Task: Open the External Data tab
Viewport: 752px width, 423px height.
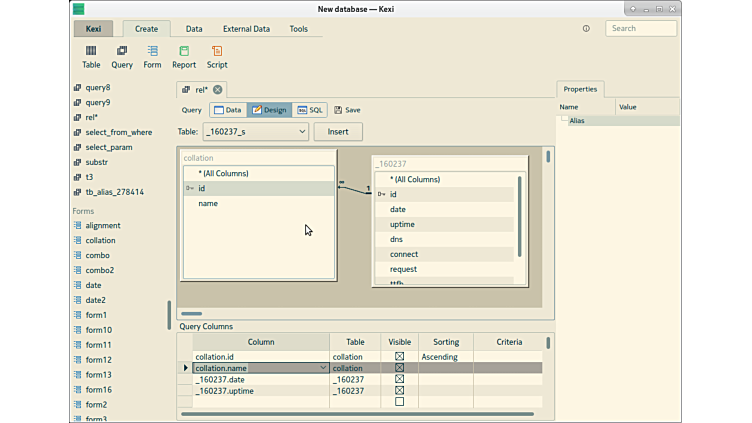Action: click(x=246, y=29)
